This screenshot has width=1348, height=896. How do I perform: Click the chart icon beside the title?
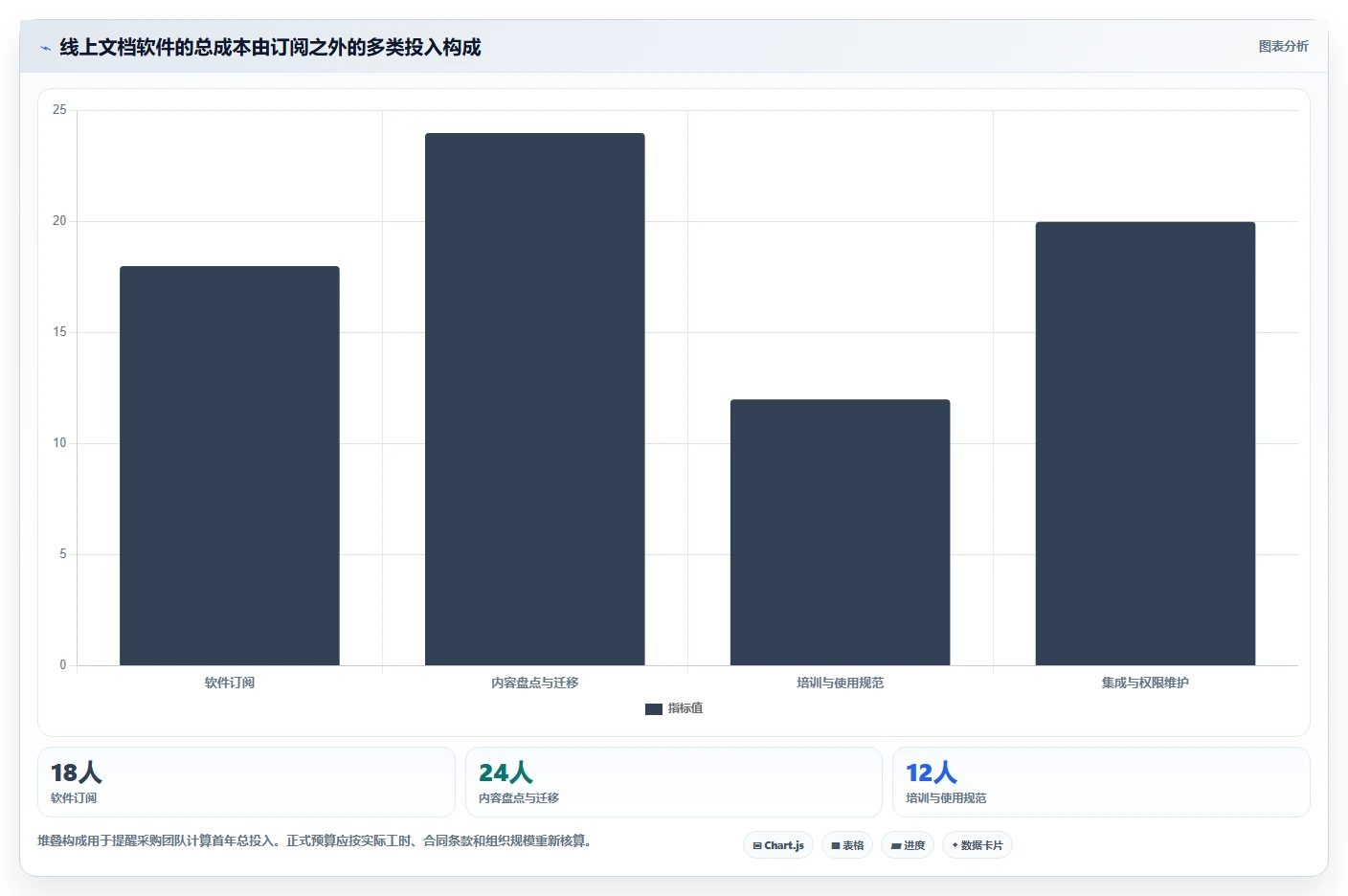click(x=45, y=48)
